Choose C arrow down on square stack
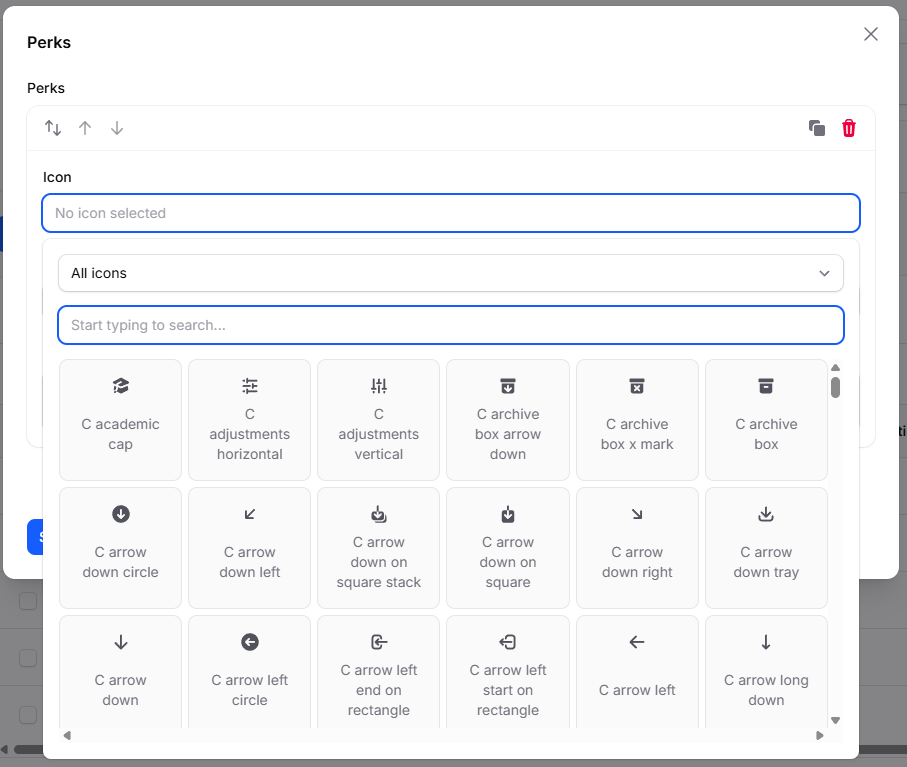Image resolution: width=907 pixels, height=767 pixels. [378, 548]
